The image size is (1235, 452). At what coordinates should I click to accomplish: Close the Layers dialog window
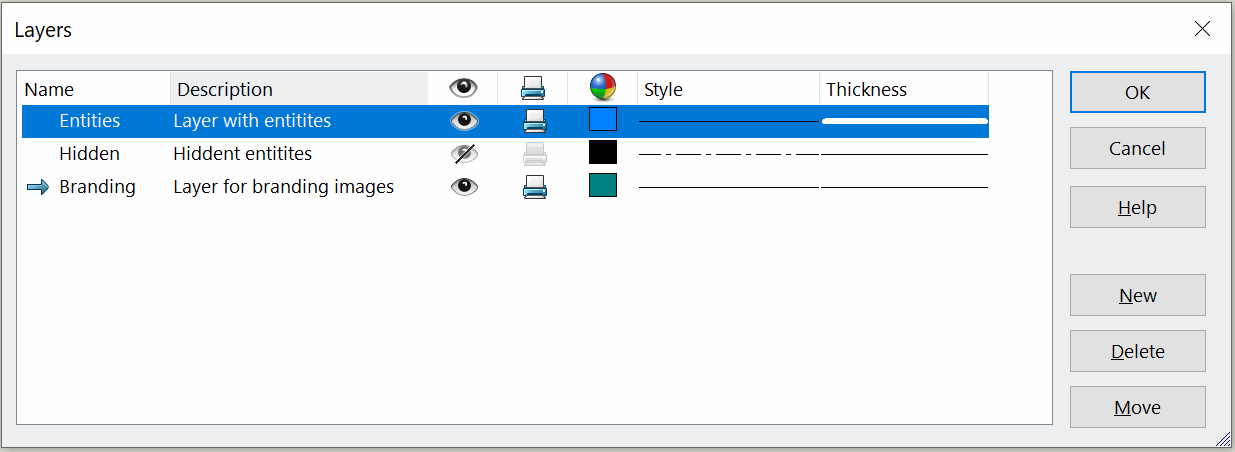click(x=1202, y=29)
